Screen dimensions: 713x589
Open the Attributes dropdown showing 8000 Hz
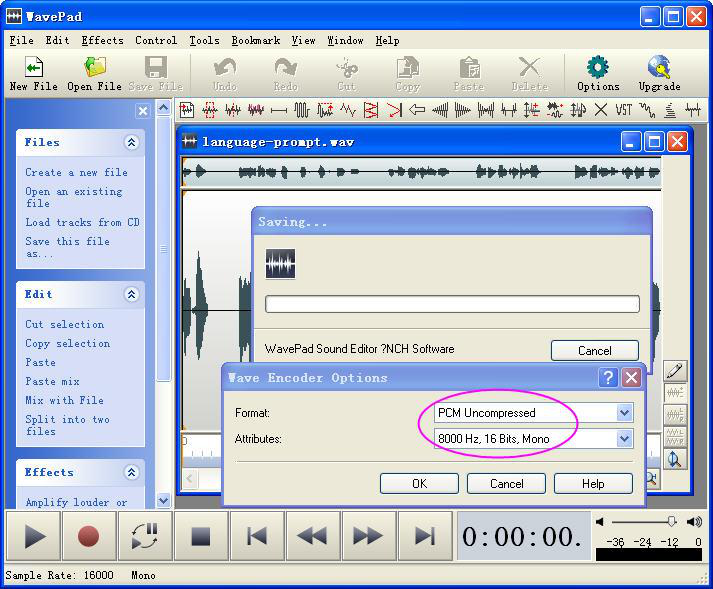624,439
